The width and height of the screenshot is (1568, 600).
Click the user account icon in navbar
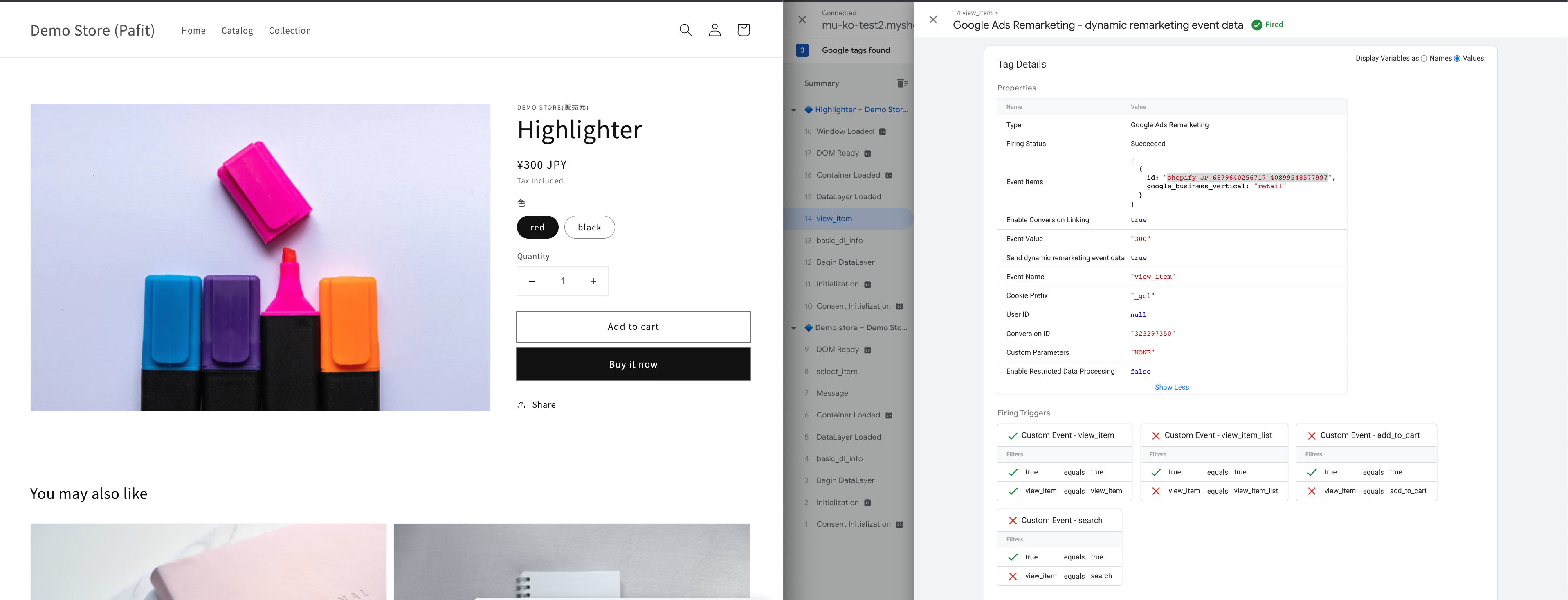tap(714, 30)
